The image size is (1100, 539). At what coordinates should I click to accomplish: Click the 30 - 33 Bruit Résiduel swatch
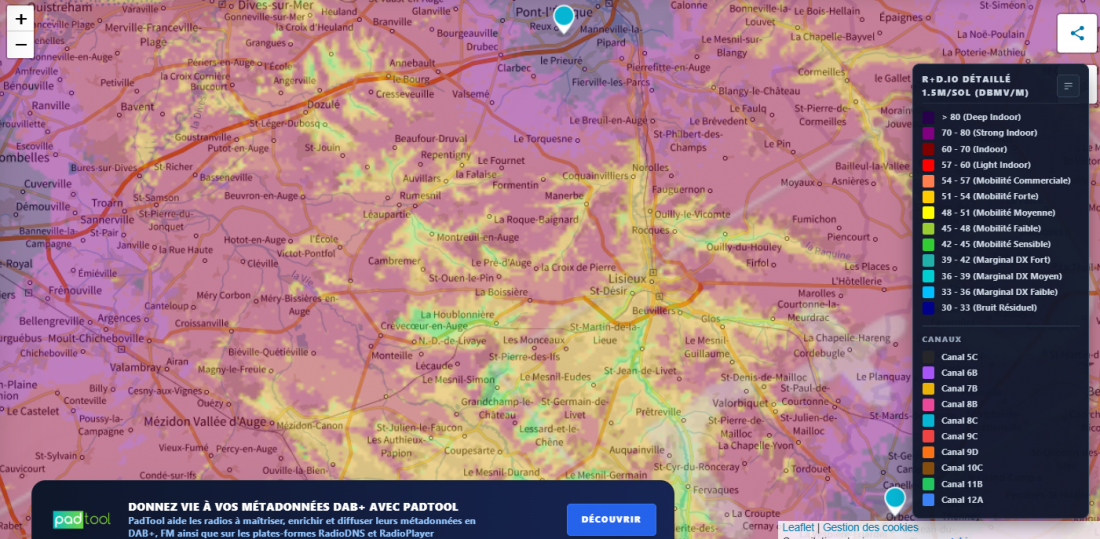[928, 307]
